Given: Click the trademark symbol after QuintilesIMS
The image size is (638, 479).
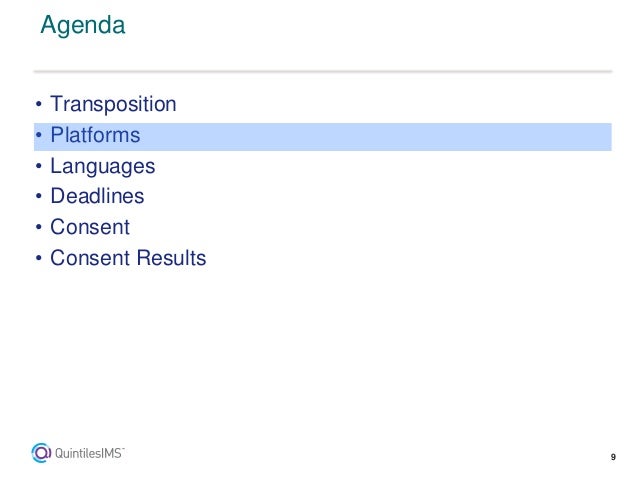Looking at the screenshot, I should [x=123, y=449].
